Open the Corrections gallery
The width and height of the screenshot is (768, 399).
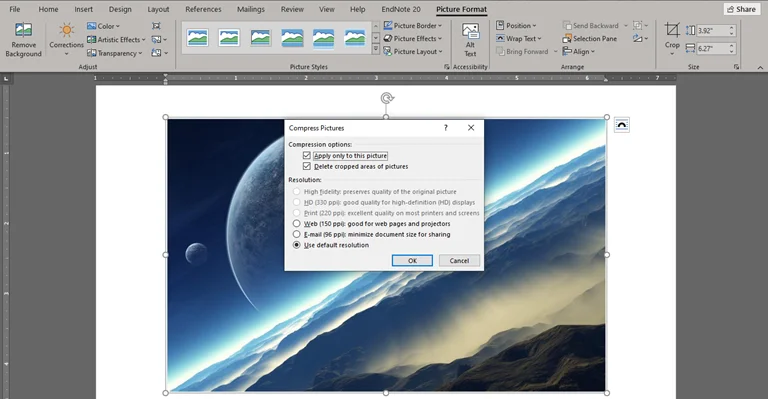pos(66,40)
